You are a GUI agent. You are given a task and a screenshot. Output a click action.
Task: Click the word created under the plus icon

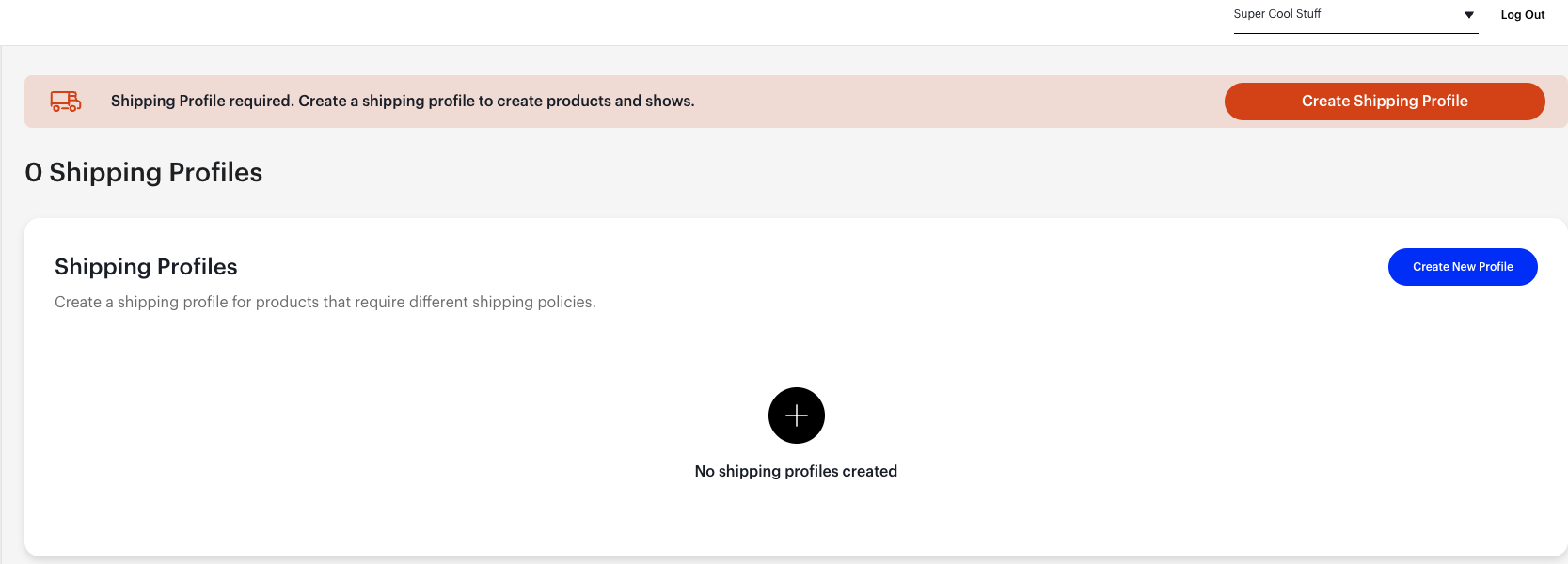pyautogui.click(x=870, y=471)
